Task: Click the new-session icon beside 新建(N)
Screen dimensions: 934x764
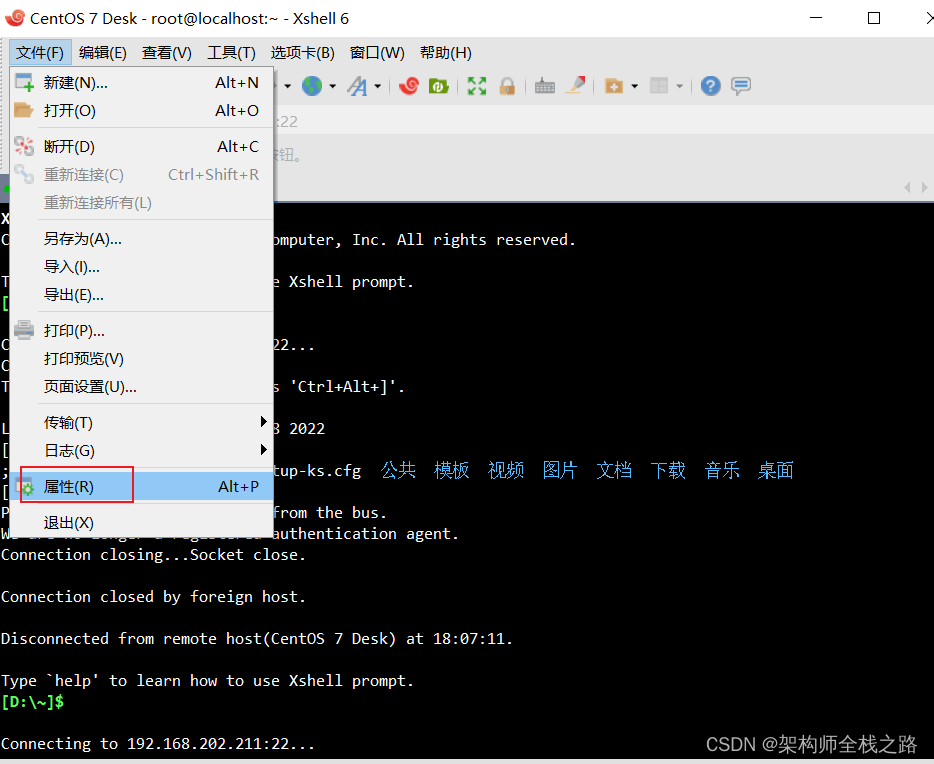Action: (24, 82)
